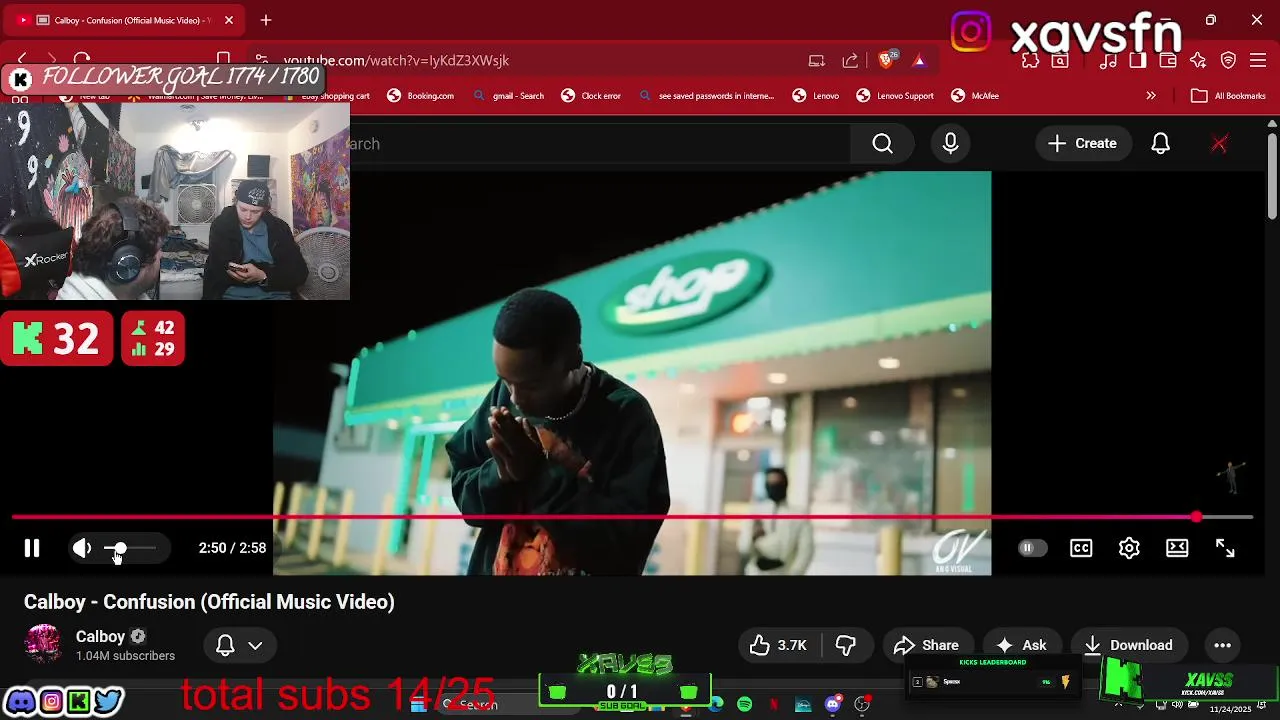Click the 1.04M subscribers text
The height and width of the screenshot is (720, 1280).
(x=125, y=656)
